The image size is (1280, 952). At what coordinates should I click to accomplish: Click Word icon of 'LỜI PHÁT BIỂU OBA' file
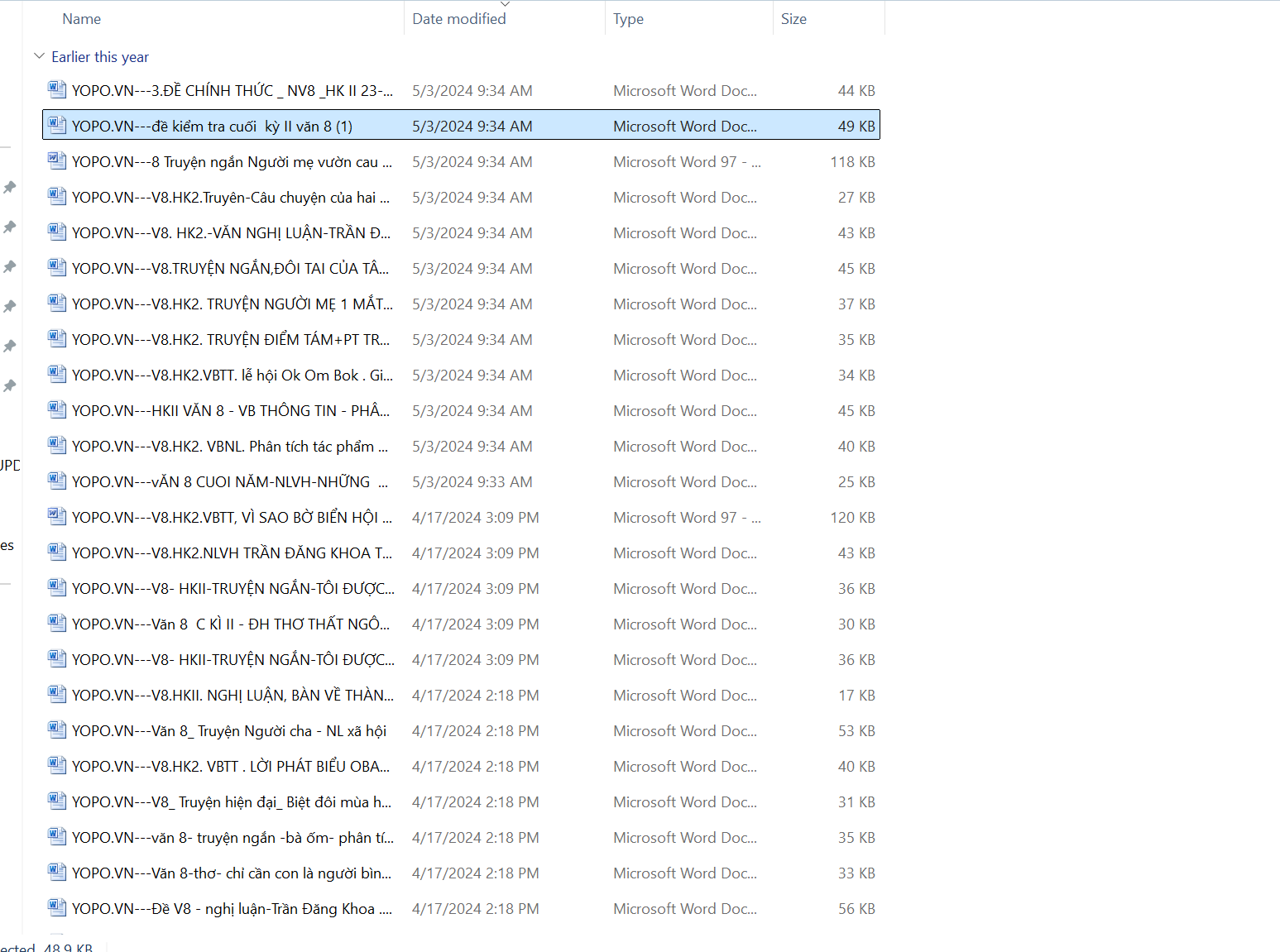[57, 765]
